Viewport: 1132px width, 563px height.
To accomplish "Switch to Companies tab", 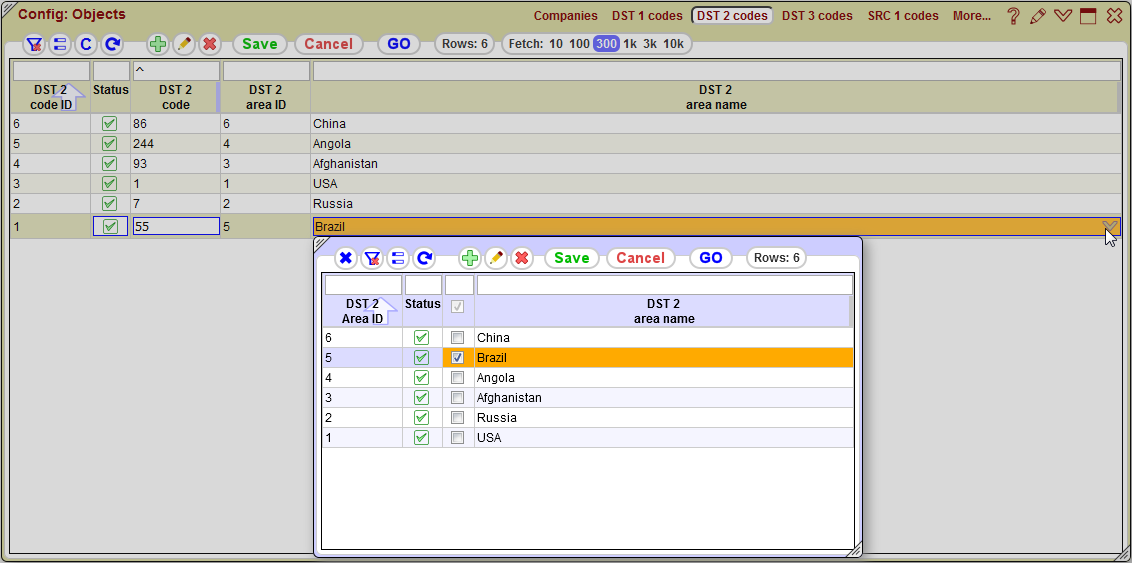I will pyautogui.click(x=565, y=16).
